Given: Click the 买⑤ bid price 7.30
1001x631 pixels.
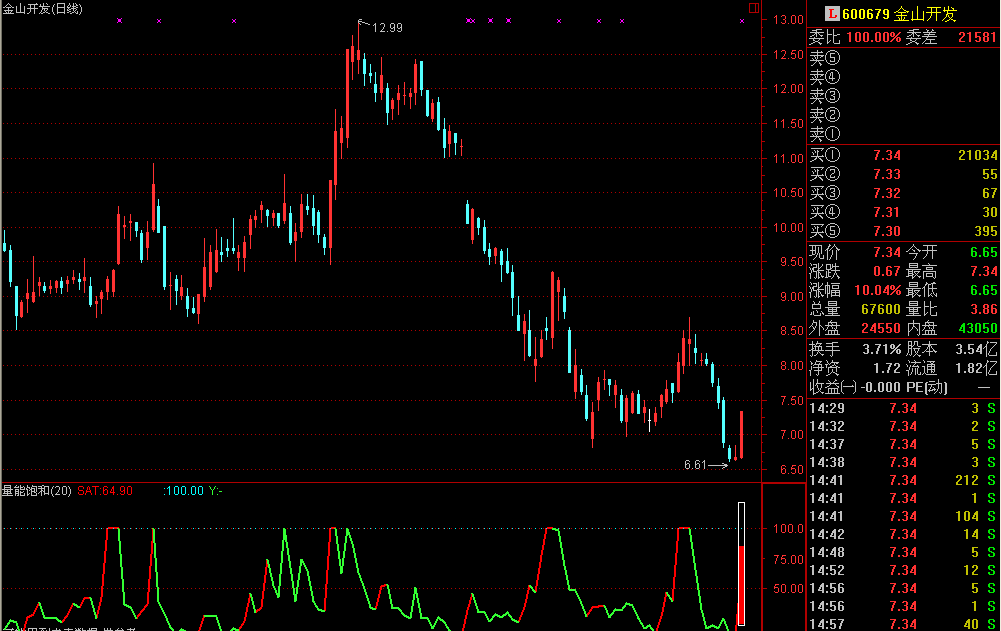Looking at the screenshot, I should [x=887, y=231].
